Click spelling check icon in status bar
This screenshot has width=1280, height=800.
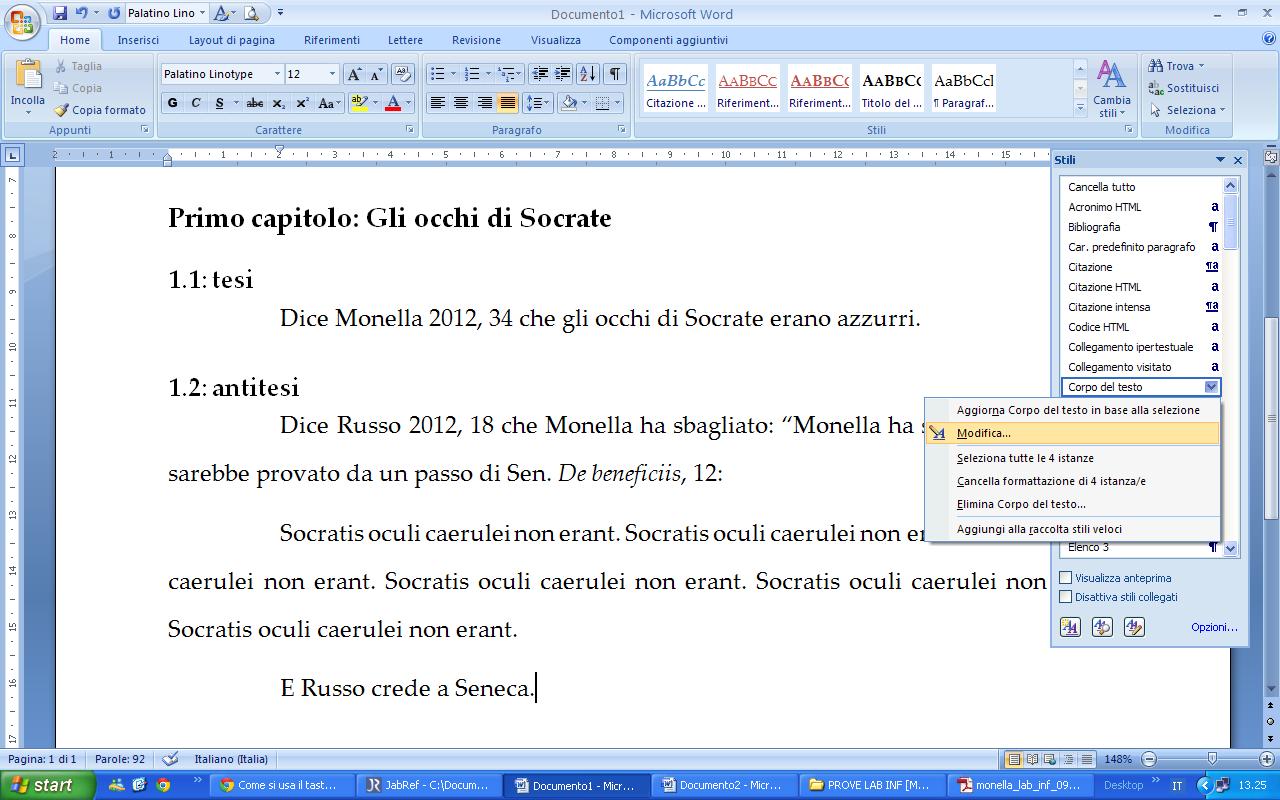tap(170, 759)
